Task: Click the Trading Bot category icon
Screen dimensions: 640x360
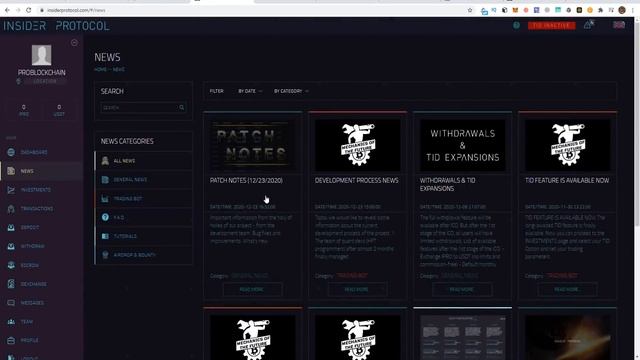Action: [x=105, y=198]
